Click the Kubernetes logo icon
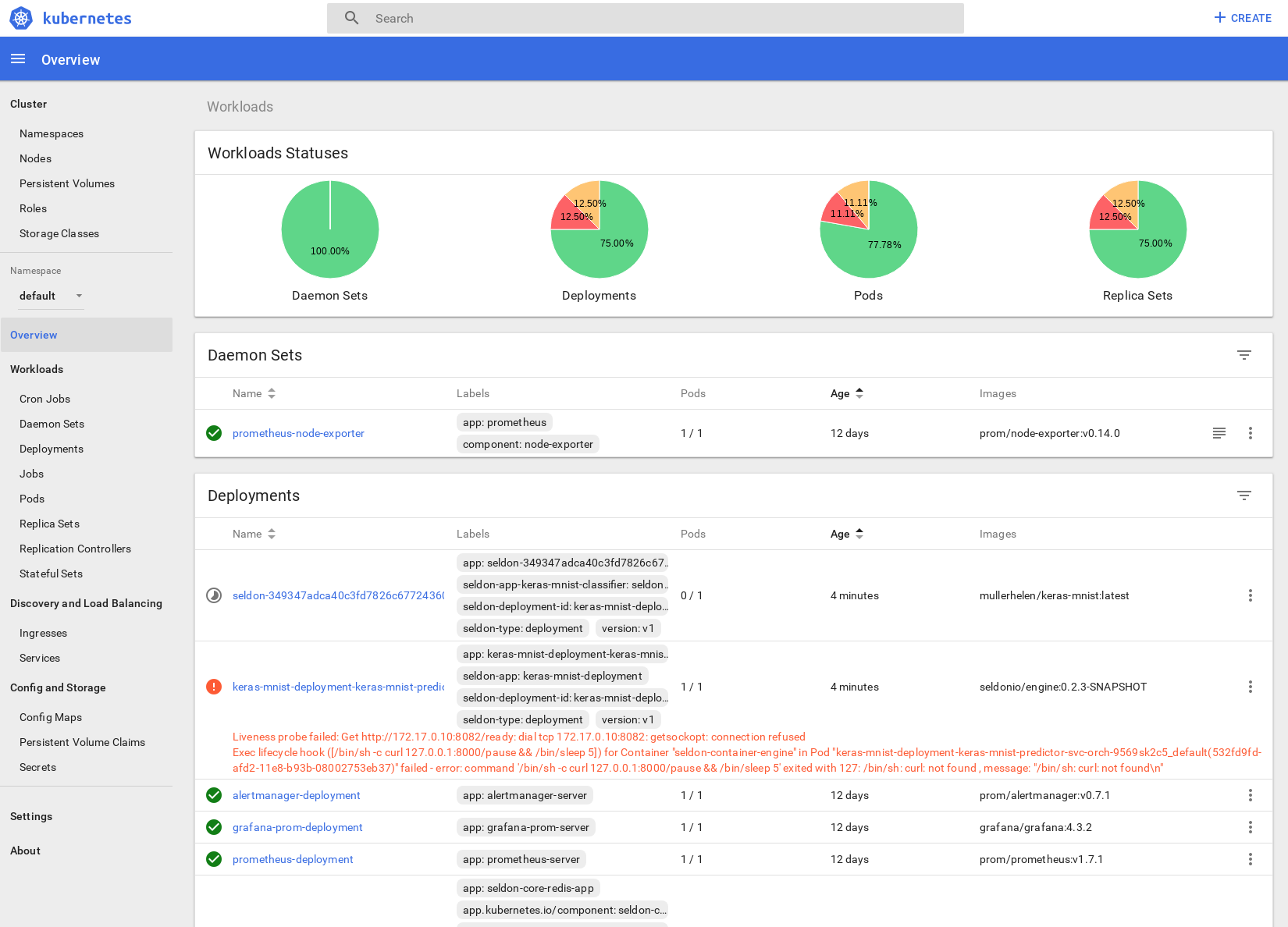Screen dimensions: 1288x927 click(x=20, y=17)
